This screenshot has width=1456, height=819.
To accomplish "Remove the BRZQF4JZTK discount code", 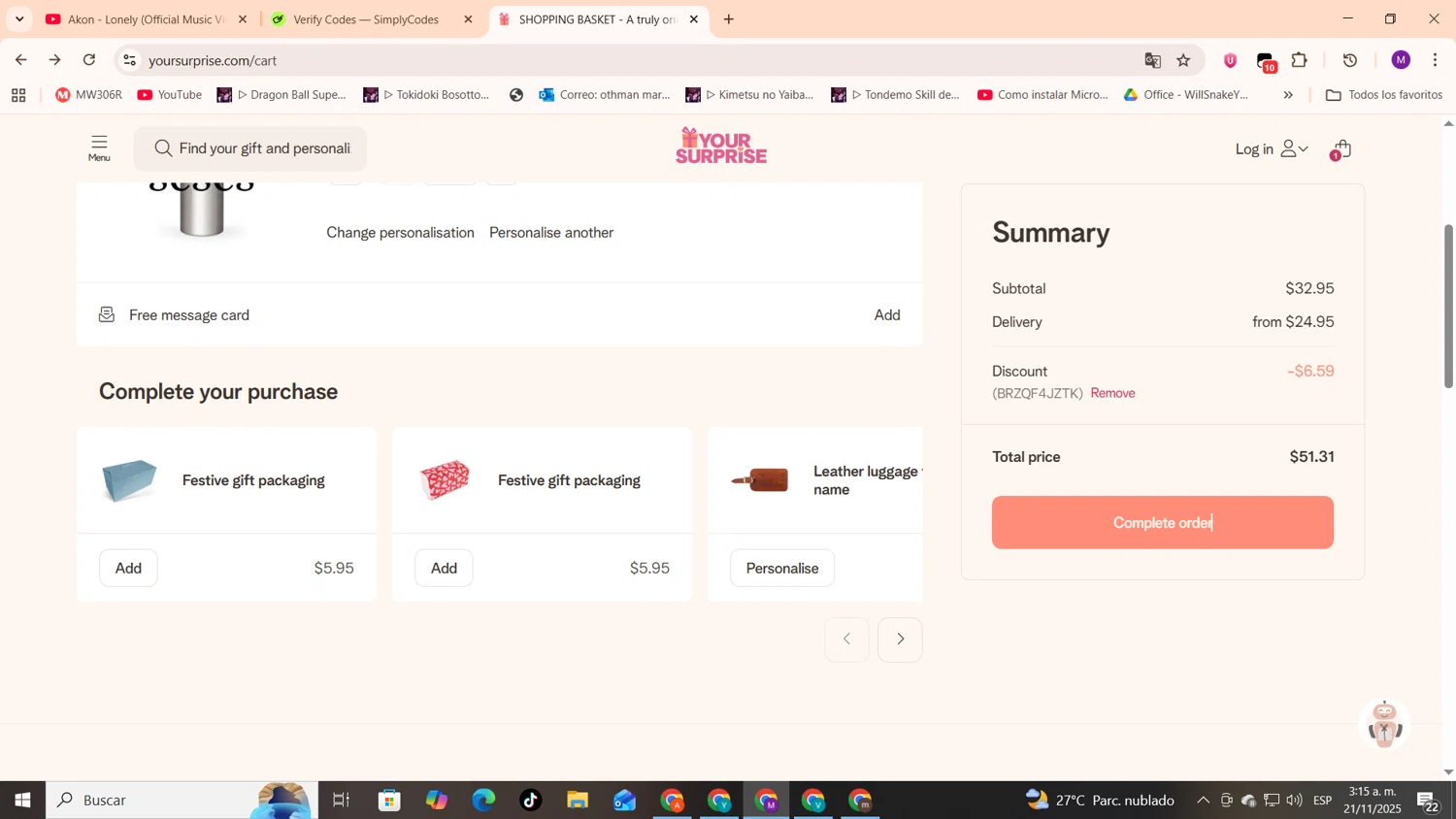I will (x=1112, y=393).
